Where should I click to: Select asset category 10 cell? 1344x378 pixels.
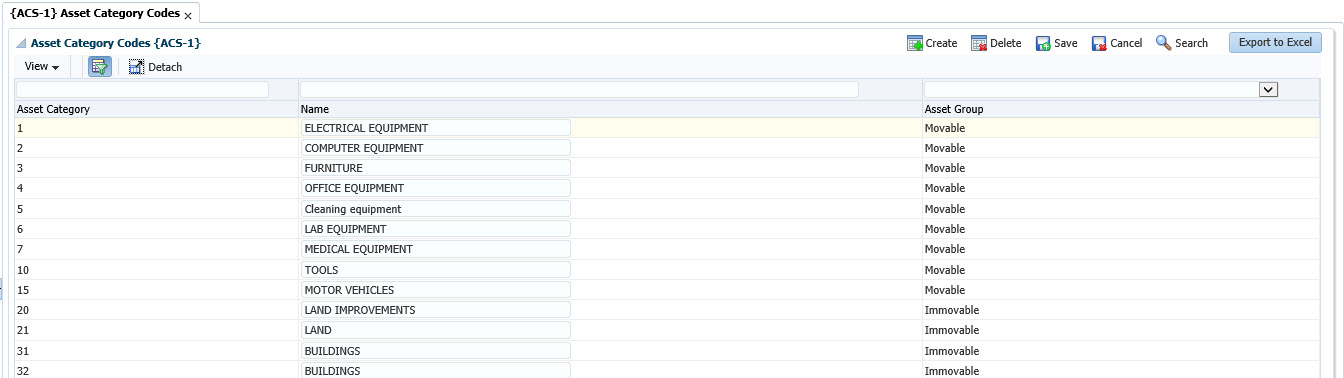click(157, 270)
